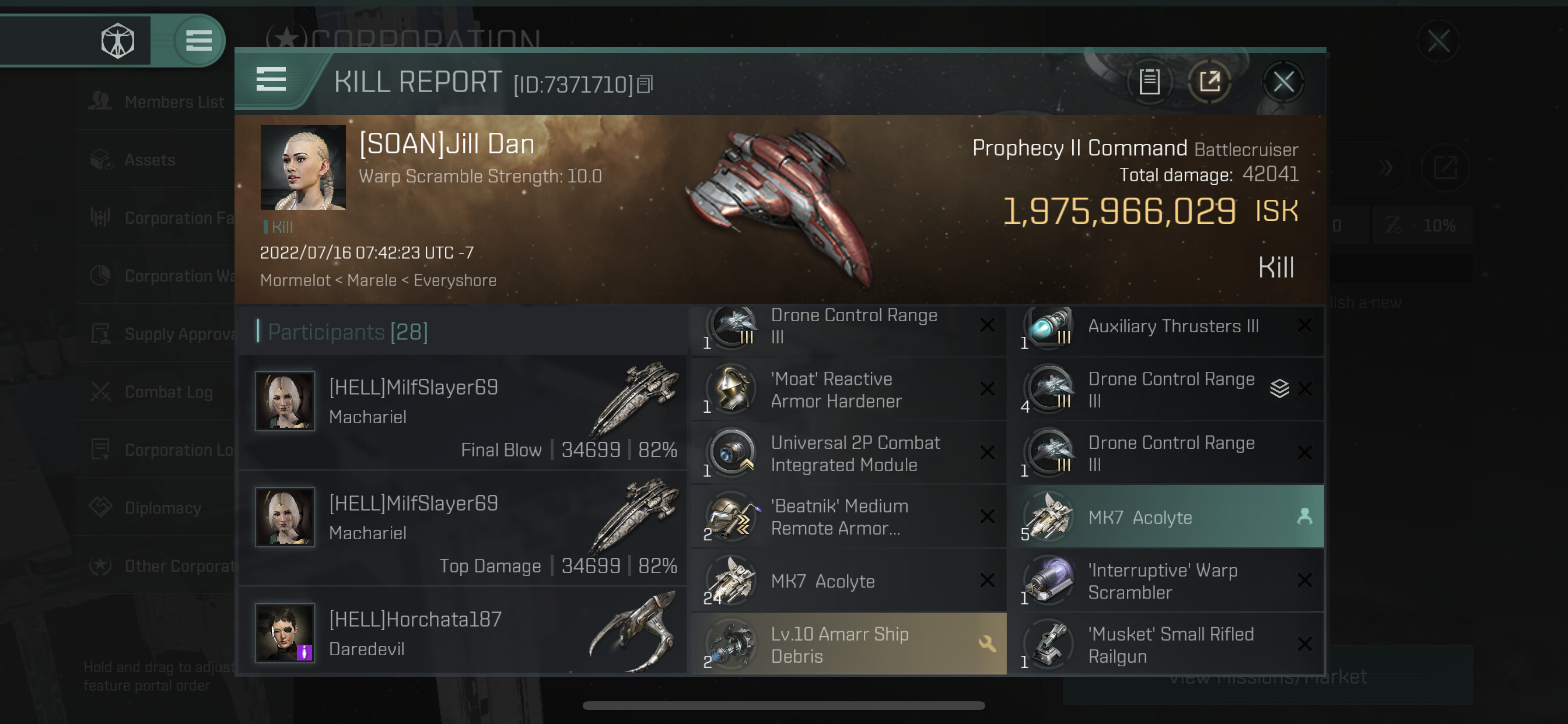
Task: Select the 'Moat' Reactive Armor Hardener item
Action: point(849,389)
